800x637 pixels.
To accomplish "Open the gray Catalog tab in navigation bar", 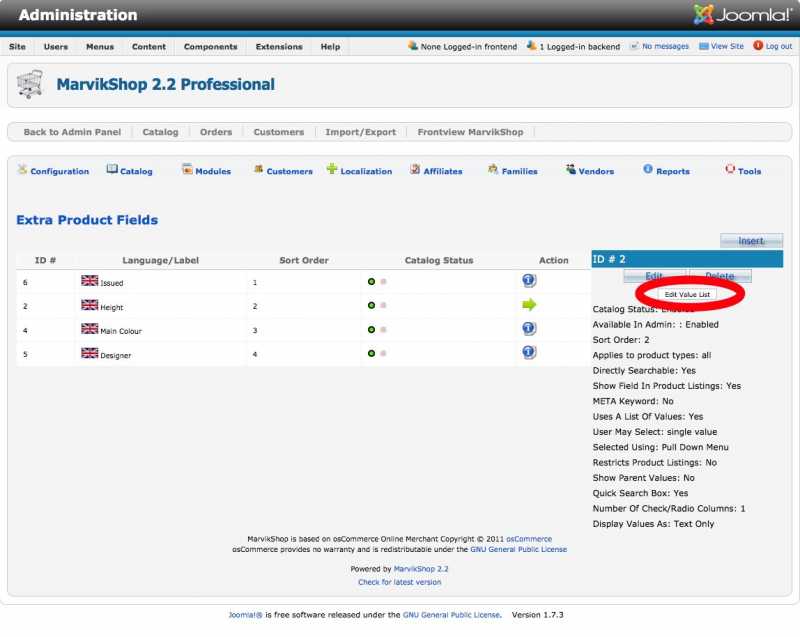I will click(160, 132).
